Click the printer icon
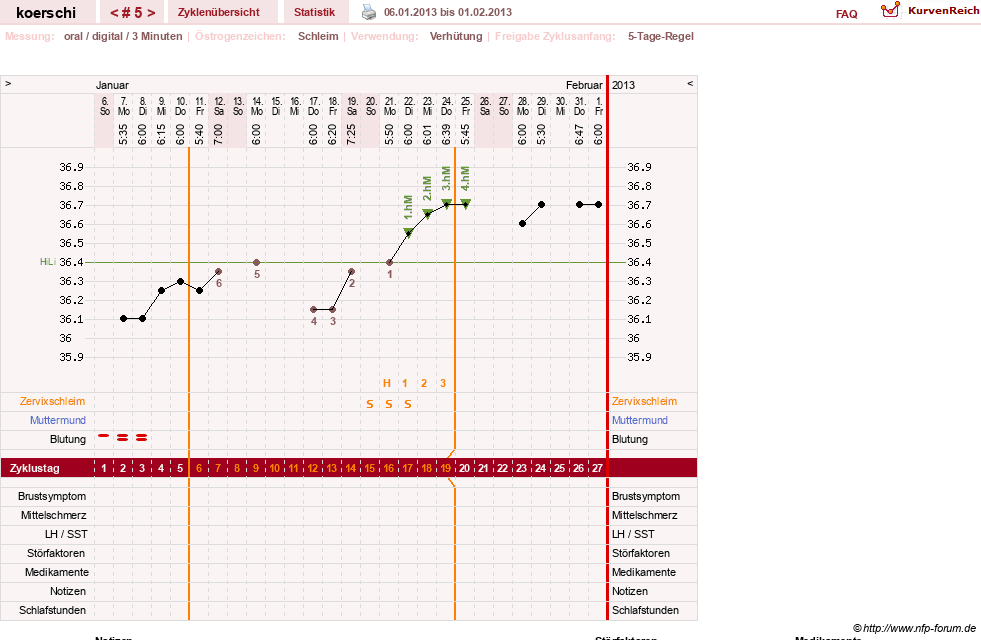This screenshot has width=981, height=640. [x=369, y=12]
